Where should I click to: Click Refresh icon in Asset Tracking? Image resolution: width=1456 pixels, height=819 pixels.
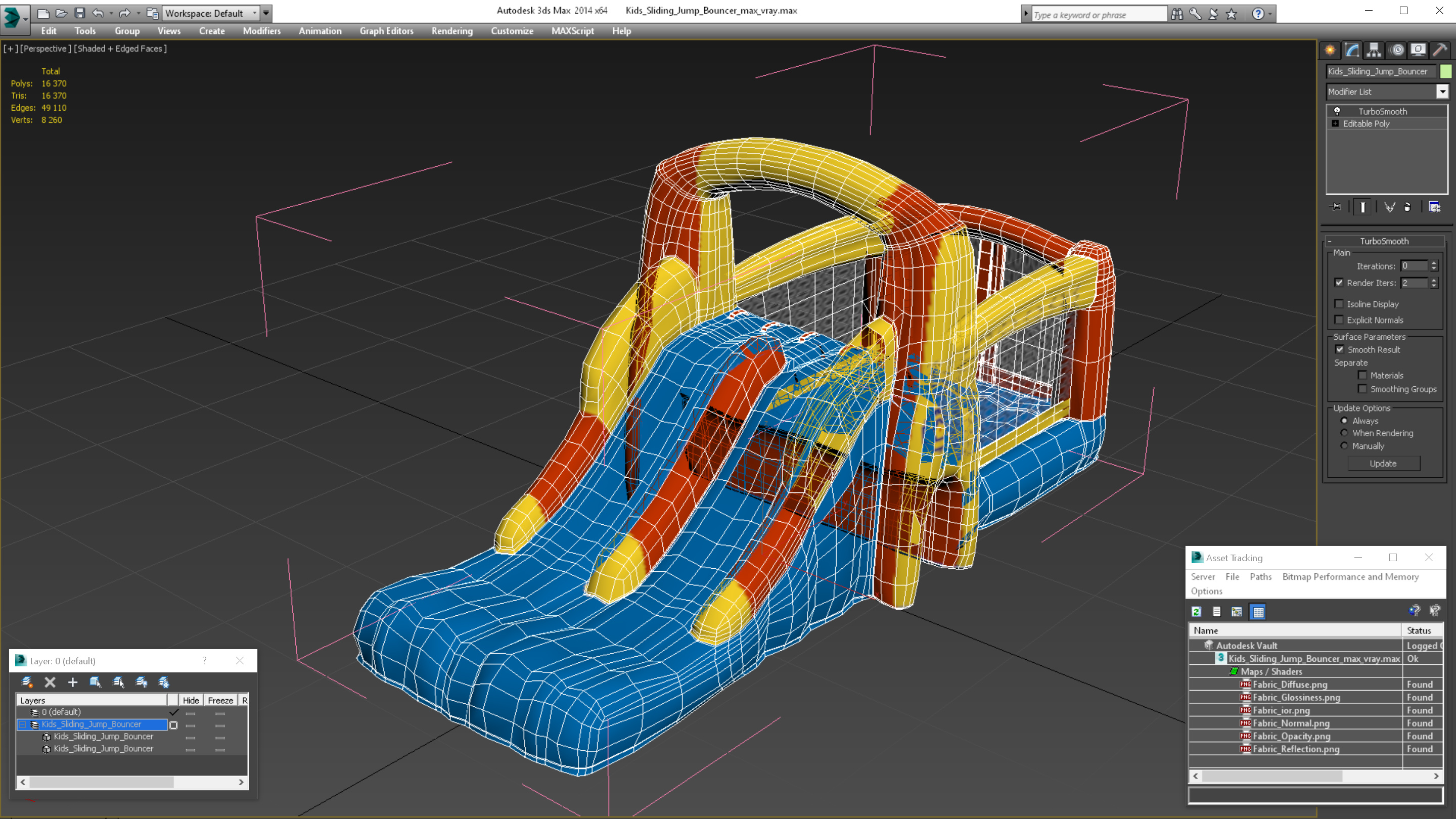pyautogui.click(x=1196, y=612)
